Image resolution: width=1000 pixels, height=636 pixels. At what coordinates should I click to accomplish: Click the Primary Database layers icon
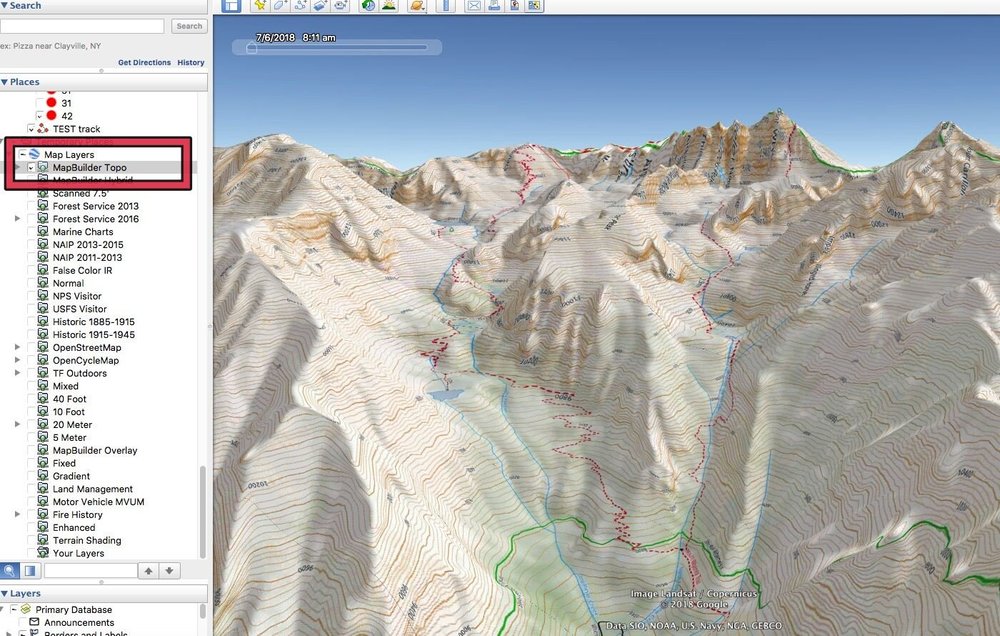(26, 609)
